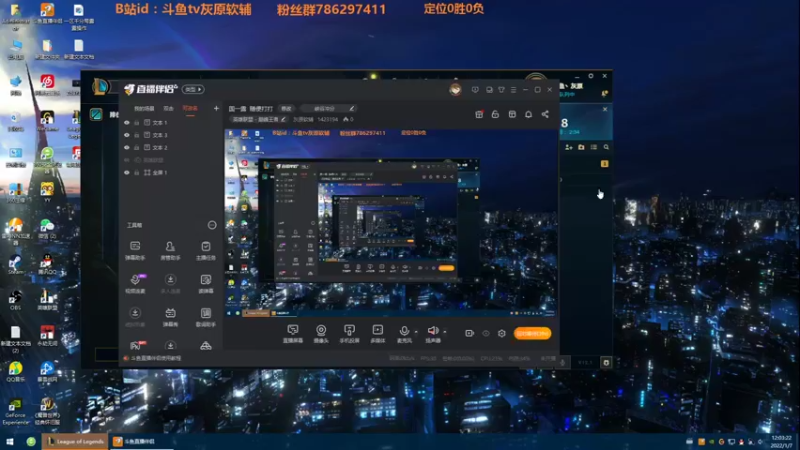
Task: Select the 全屏 1 source row
Action: (171, 172)
